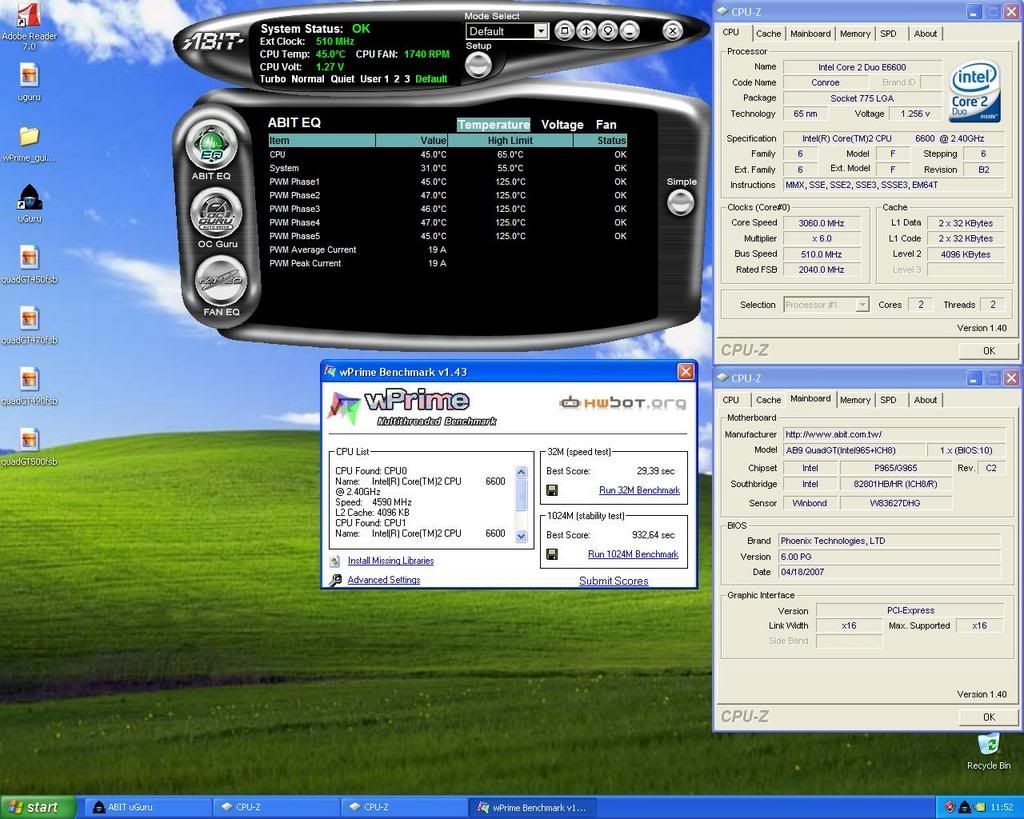Run the 32M Benchmark in wPrime
The width and height of the screenshot is (1024, 819).
(x=639, y=490)
